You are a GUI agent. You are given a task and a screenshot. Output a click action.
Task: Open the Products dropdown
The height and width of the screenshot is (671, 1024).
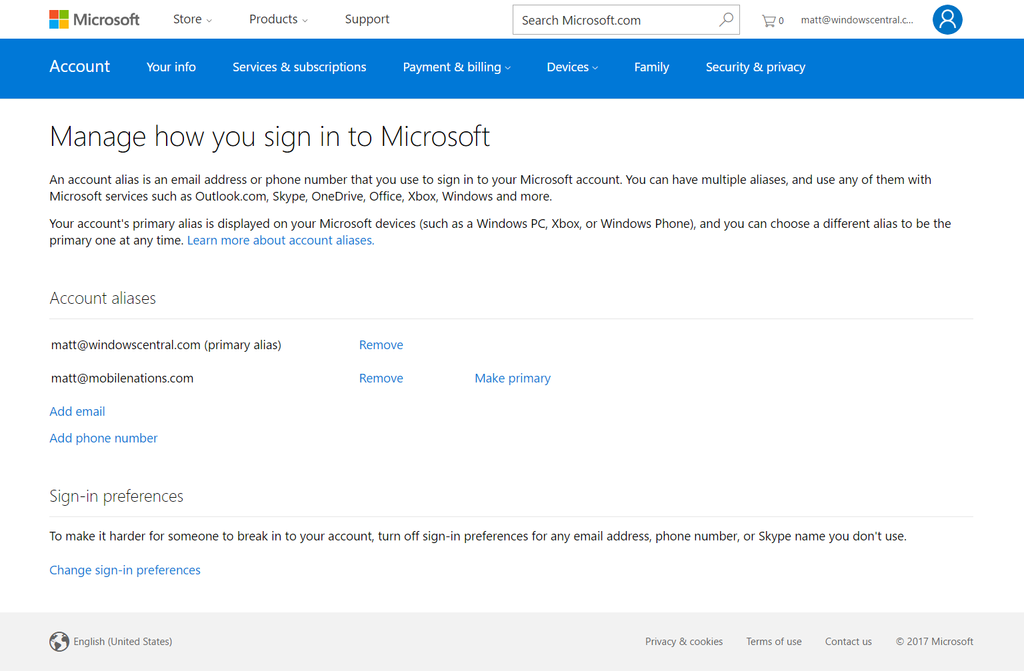tap(278, 19)
